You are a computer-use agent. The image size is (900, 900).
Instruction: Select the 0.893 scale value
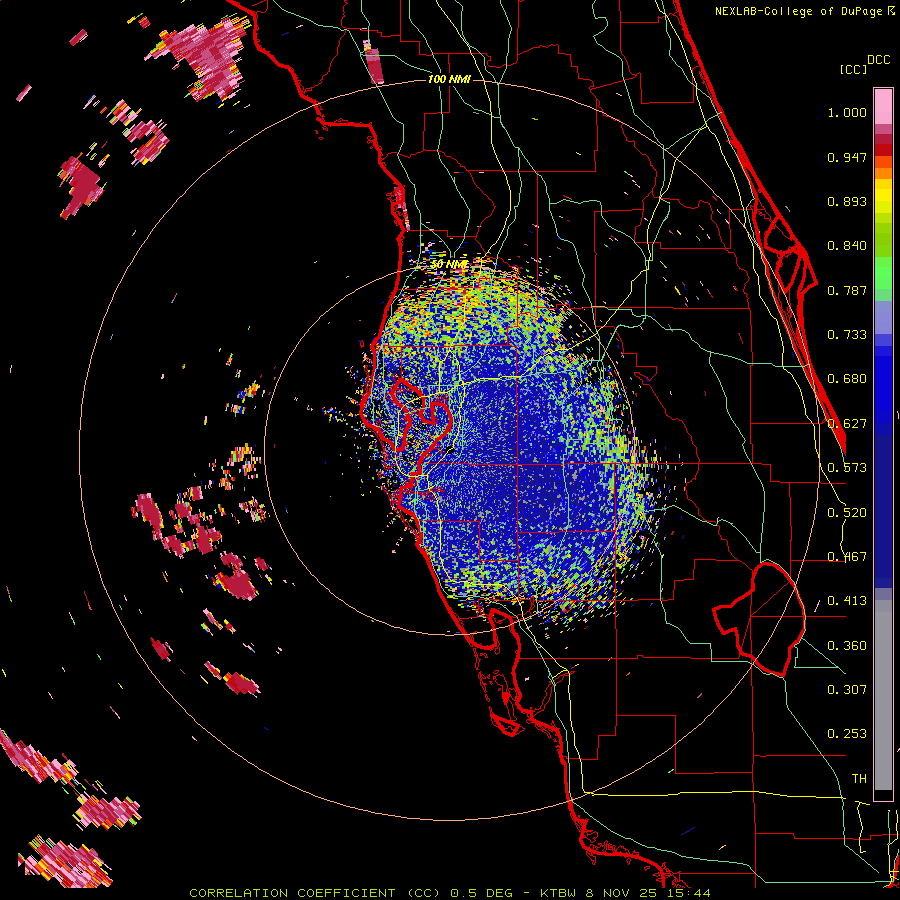[x=847, y=201]
